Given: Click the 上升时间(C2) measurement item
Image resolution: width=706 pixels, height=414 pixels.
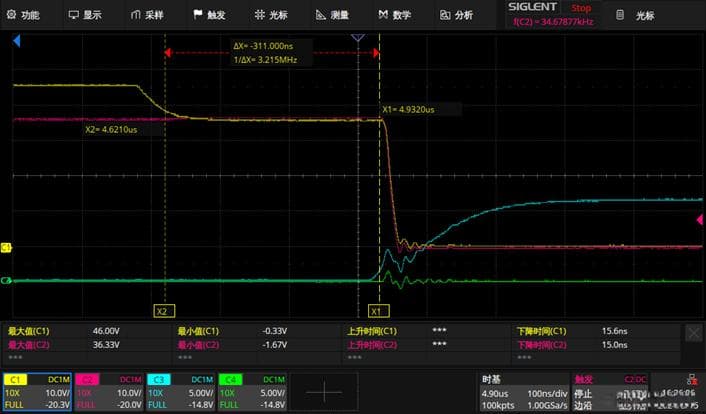Looking at the screenshot, I should (x=372, y=345).
